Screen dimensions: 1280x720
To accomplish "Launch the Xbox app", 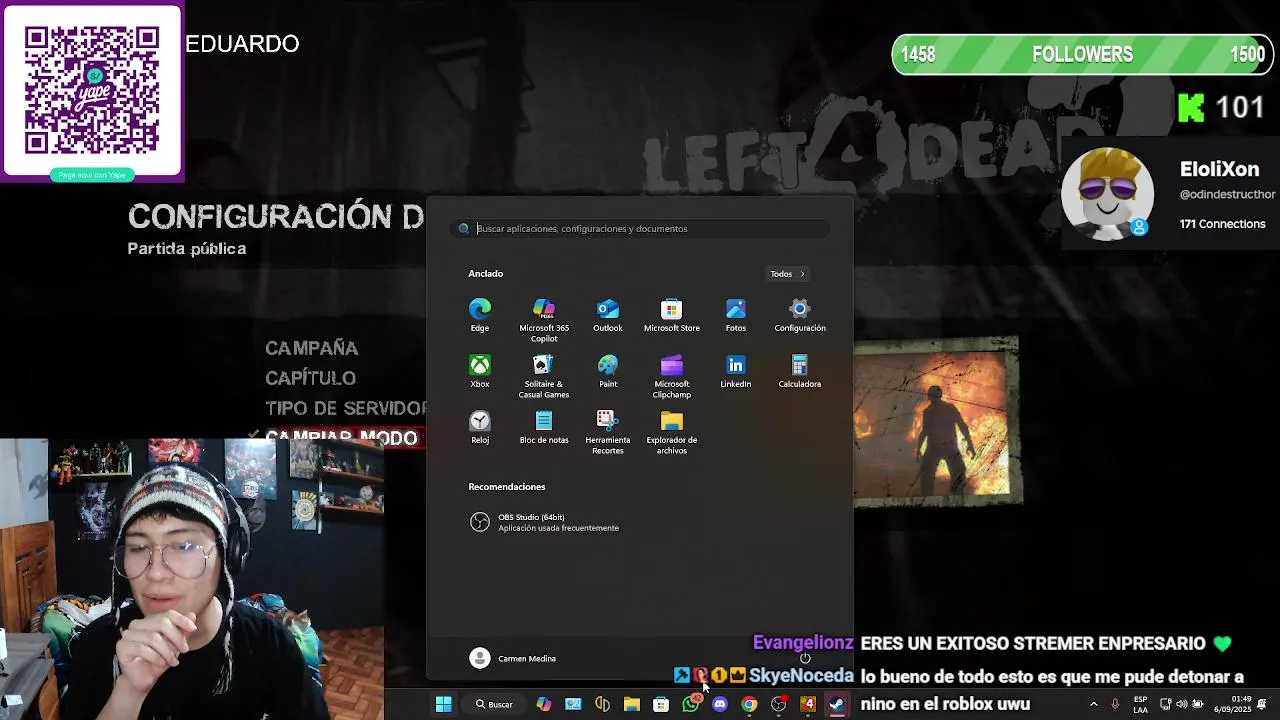I will 480,371.
